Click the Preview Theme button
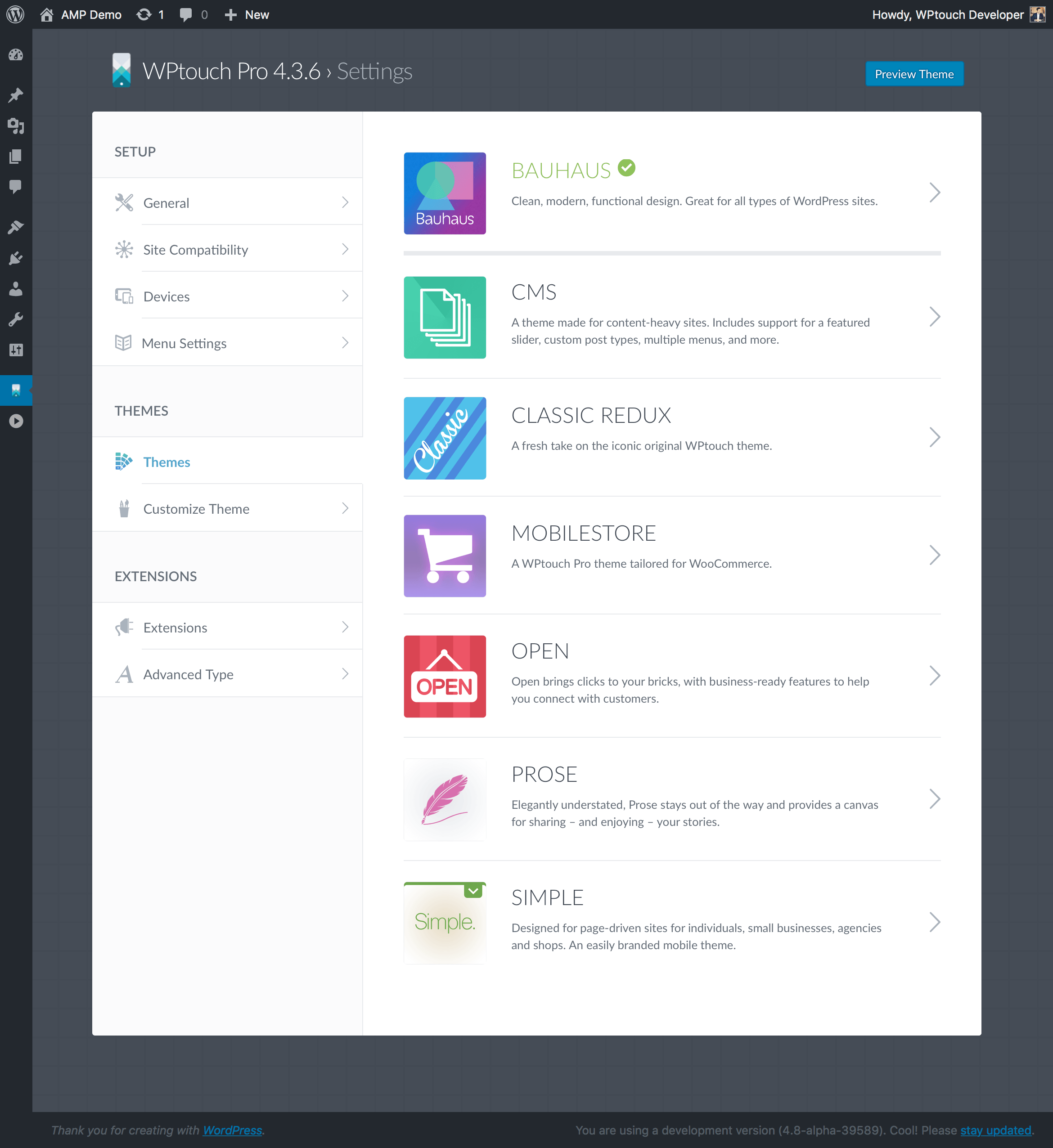Screen dimensions: 1053x1148 [914, 74]
